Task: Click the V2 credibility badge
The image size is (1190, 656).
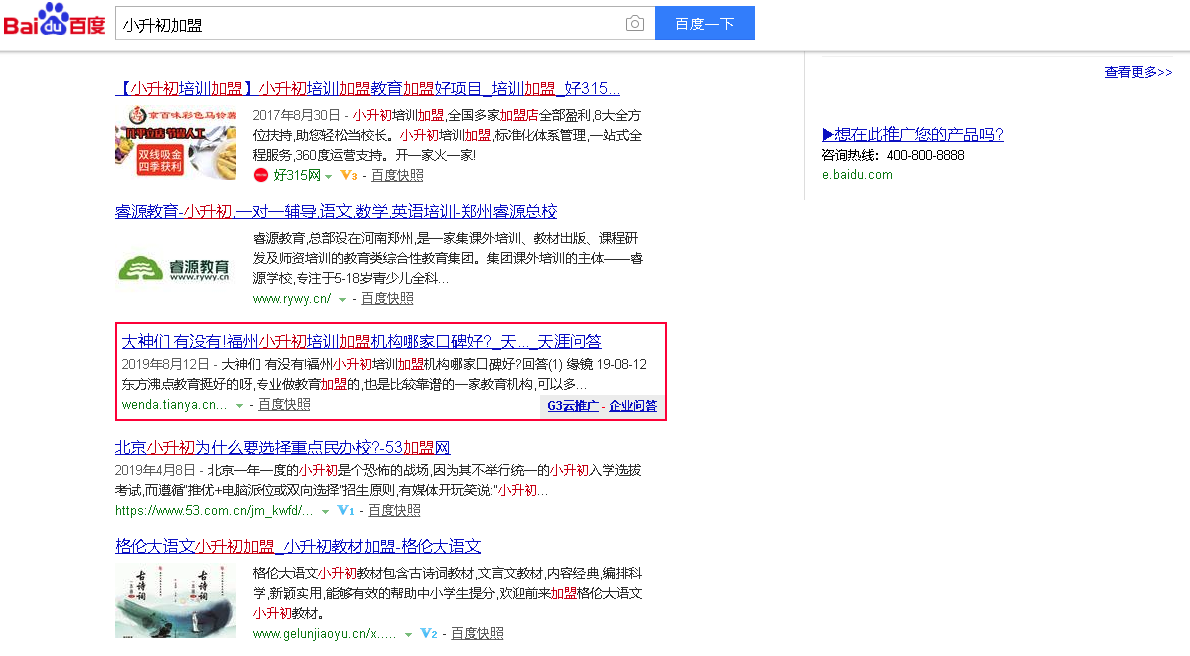Action: click(x=429, y=633)
